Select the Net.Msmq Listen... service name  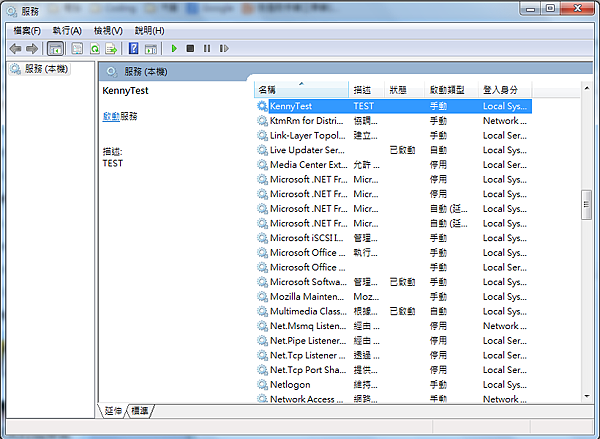(x=308, y=326)
